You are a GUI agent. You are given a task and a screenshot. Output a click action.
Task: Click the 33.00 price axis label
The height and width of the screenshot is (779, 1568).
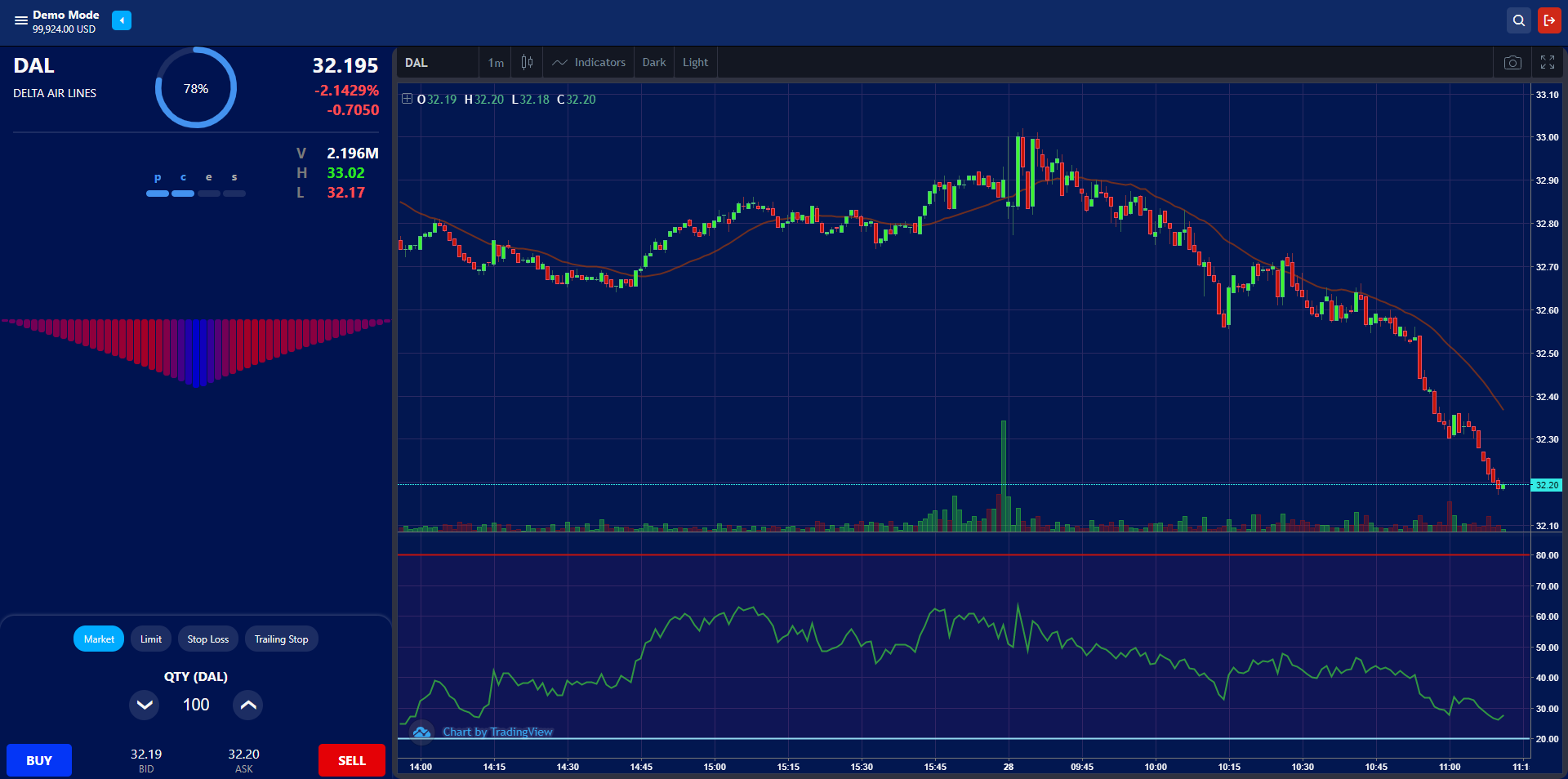(1547, 137)
